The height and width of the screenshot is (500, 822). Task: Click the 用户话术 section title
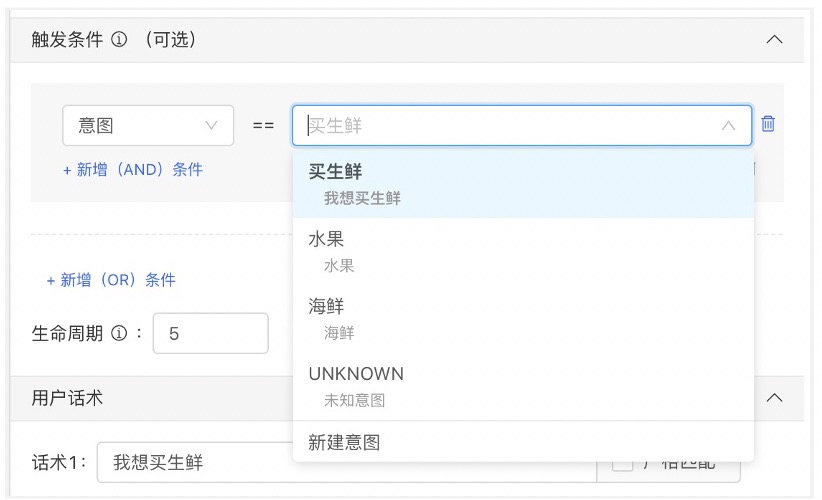point(67,398)
